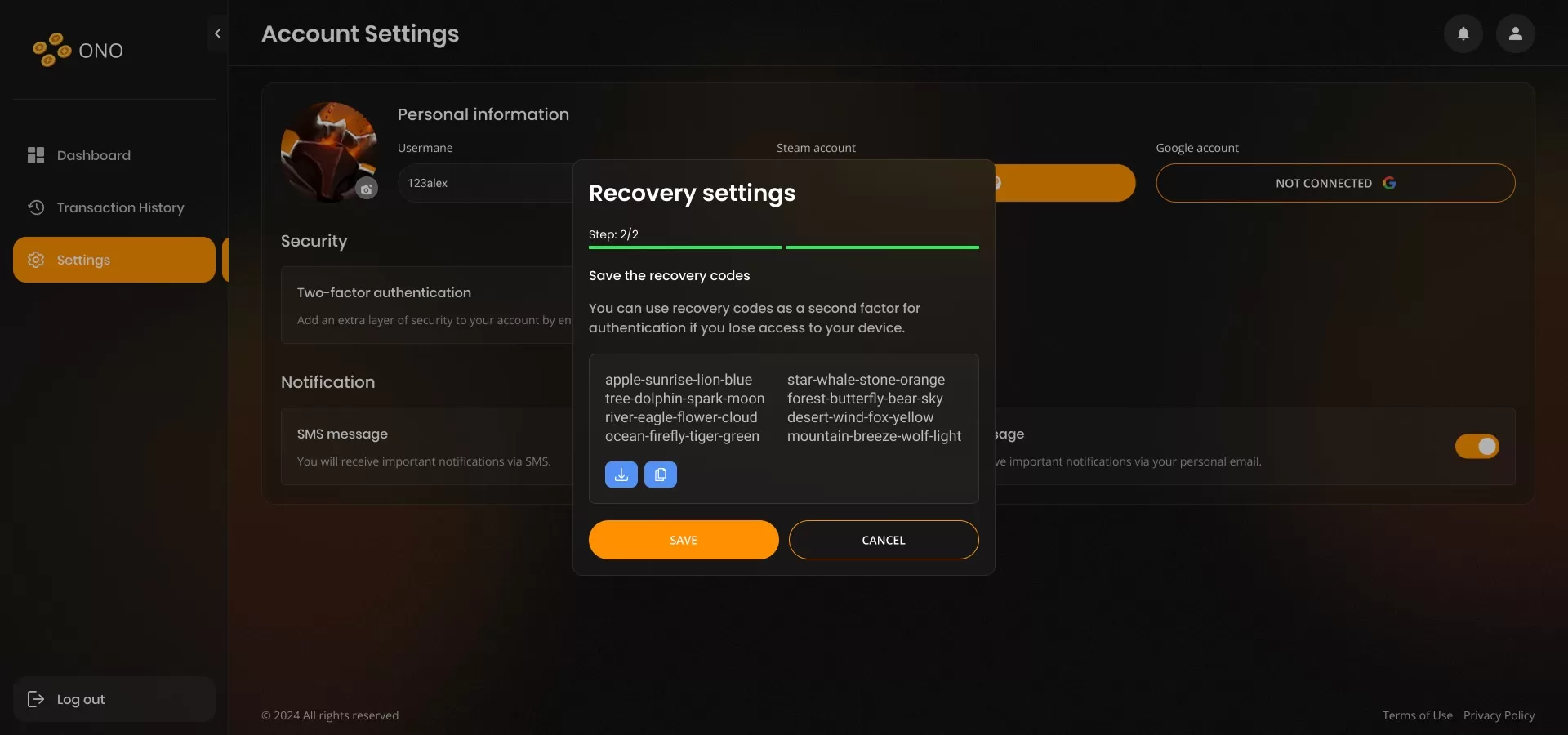
Task: Toggle email notification switch
Action: click(x=1477, y=446)
